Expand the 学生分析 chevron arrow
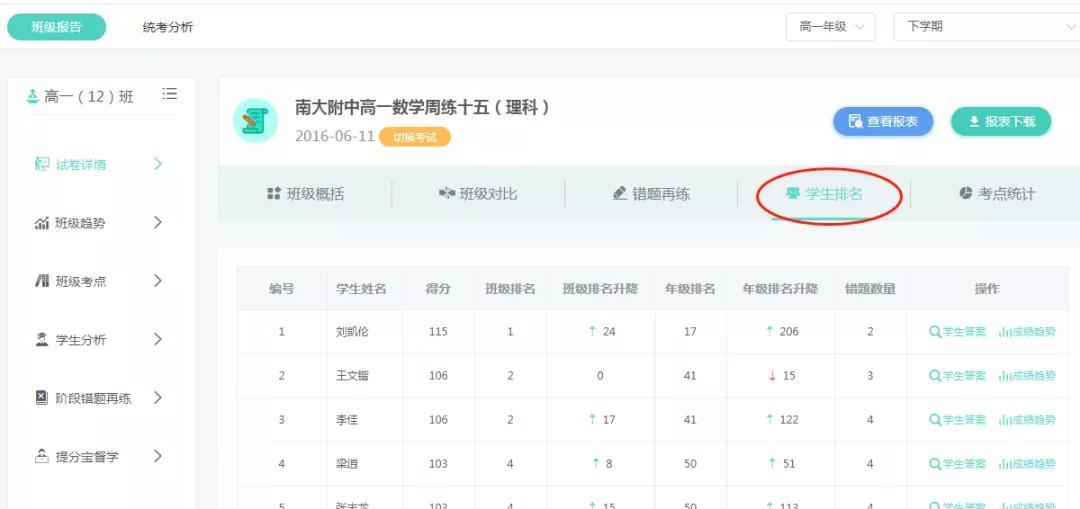This screenshot has width=1080, height=509. click(x=157, y=340)
